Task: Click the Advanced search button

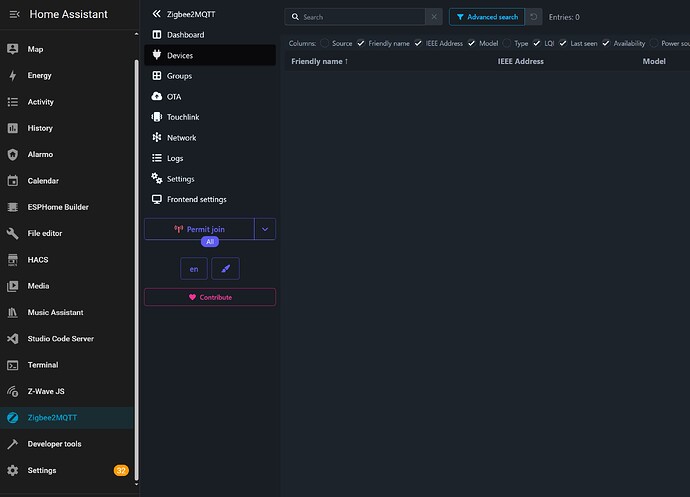Action: [x=487, y=17]
